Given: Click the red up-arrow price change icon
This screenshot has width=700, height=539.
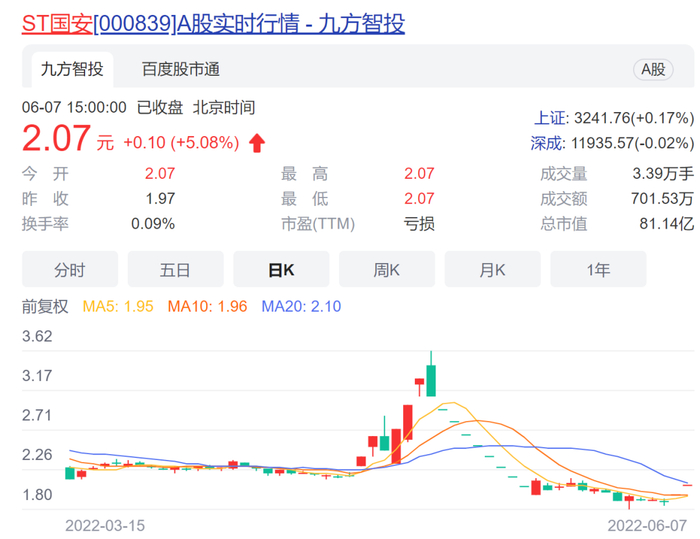Looking at the screenshot, I should click(257, 143).
